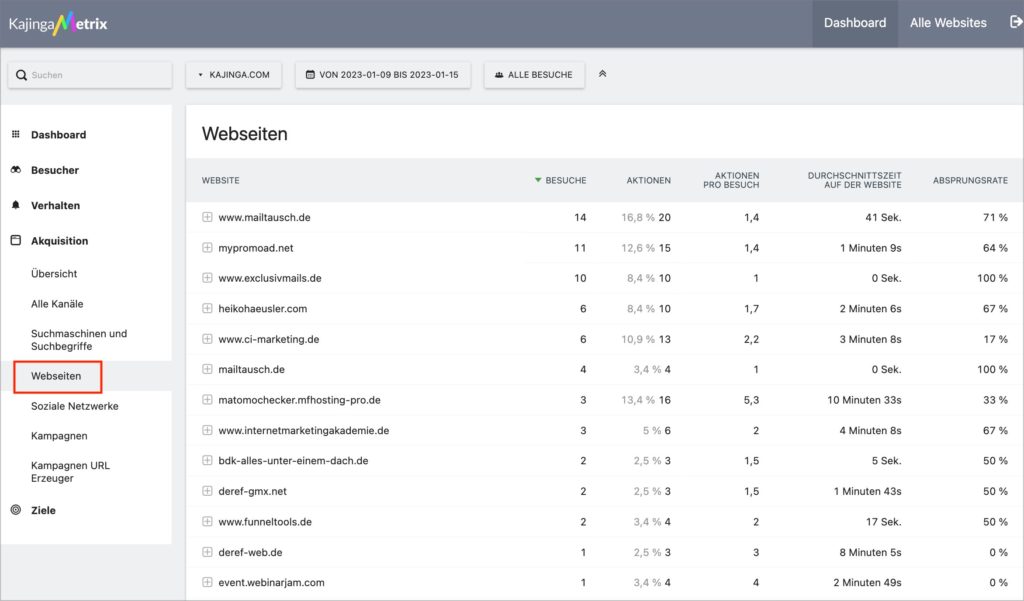Expand the www.ci-marketing.de row
This screenshot has width=1024, height=601.
207,339
